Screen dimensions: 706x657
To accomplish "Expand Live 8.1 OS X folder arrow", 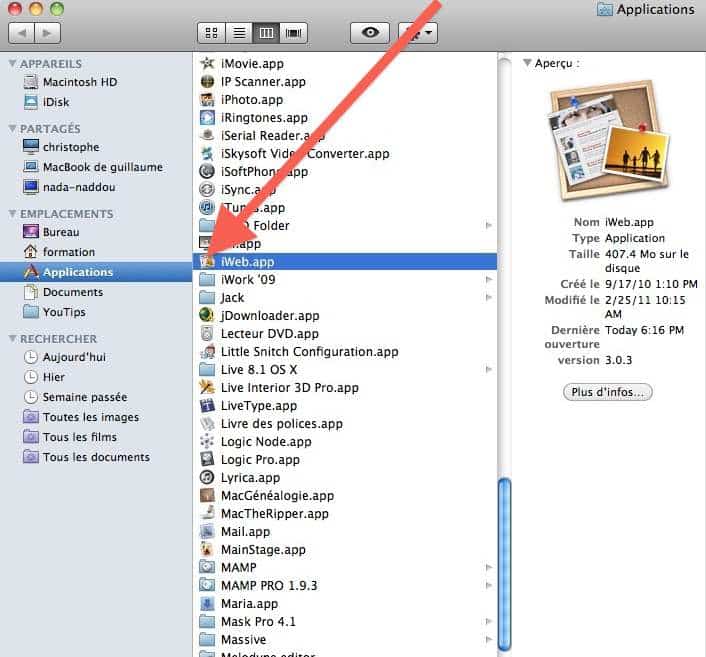I will click(x=489, y=369).
